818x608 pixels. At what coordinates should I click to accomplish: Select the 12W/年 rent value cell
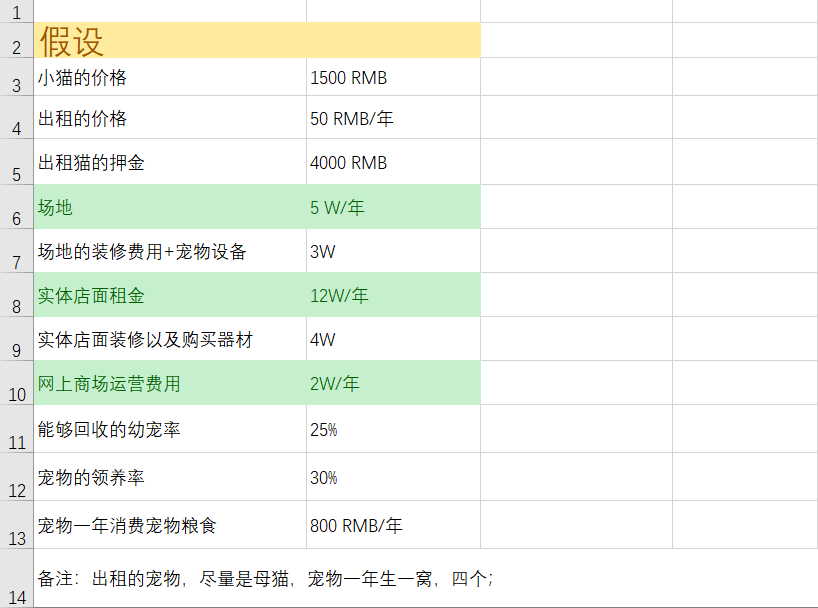pos(339,296)
